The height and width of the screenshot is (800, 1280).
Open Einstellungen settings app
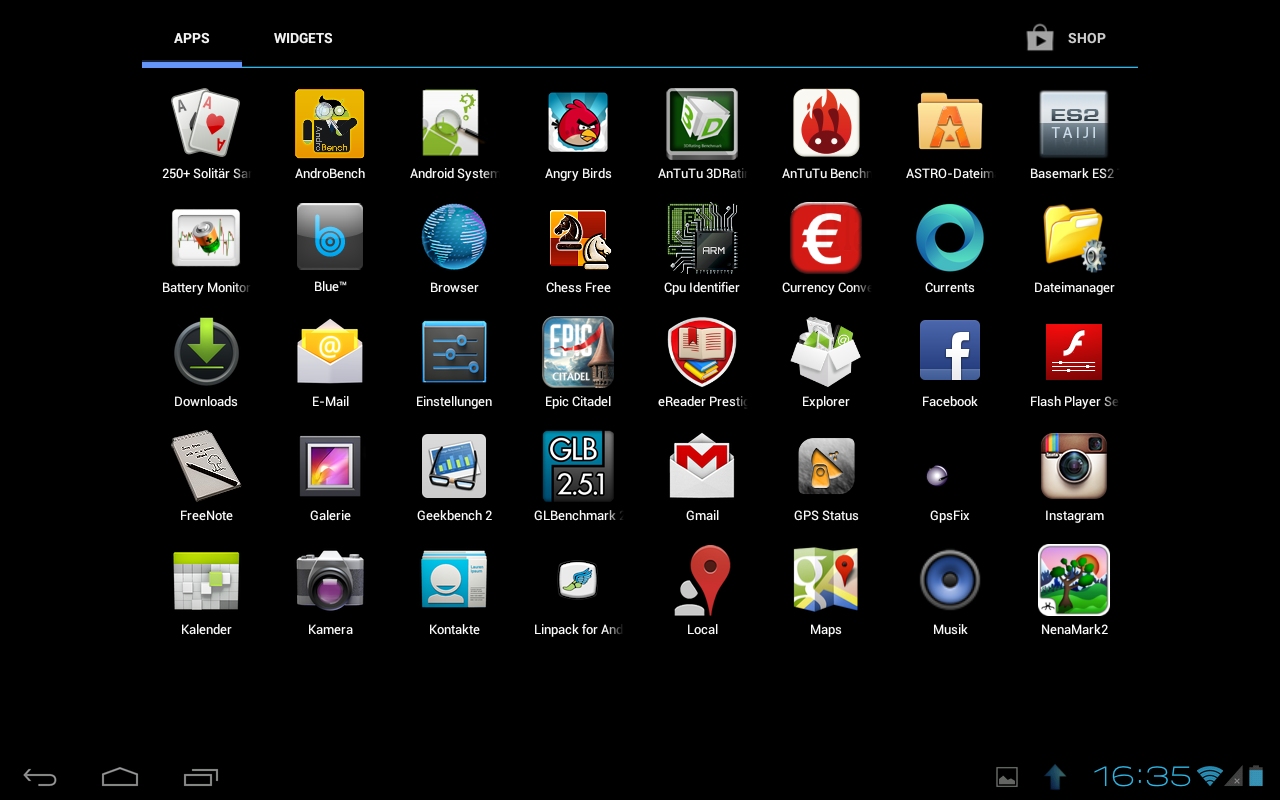[454, 352]
